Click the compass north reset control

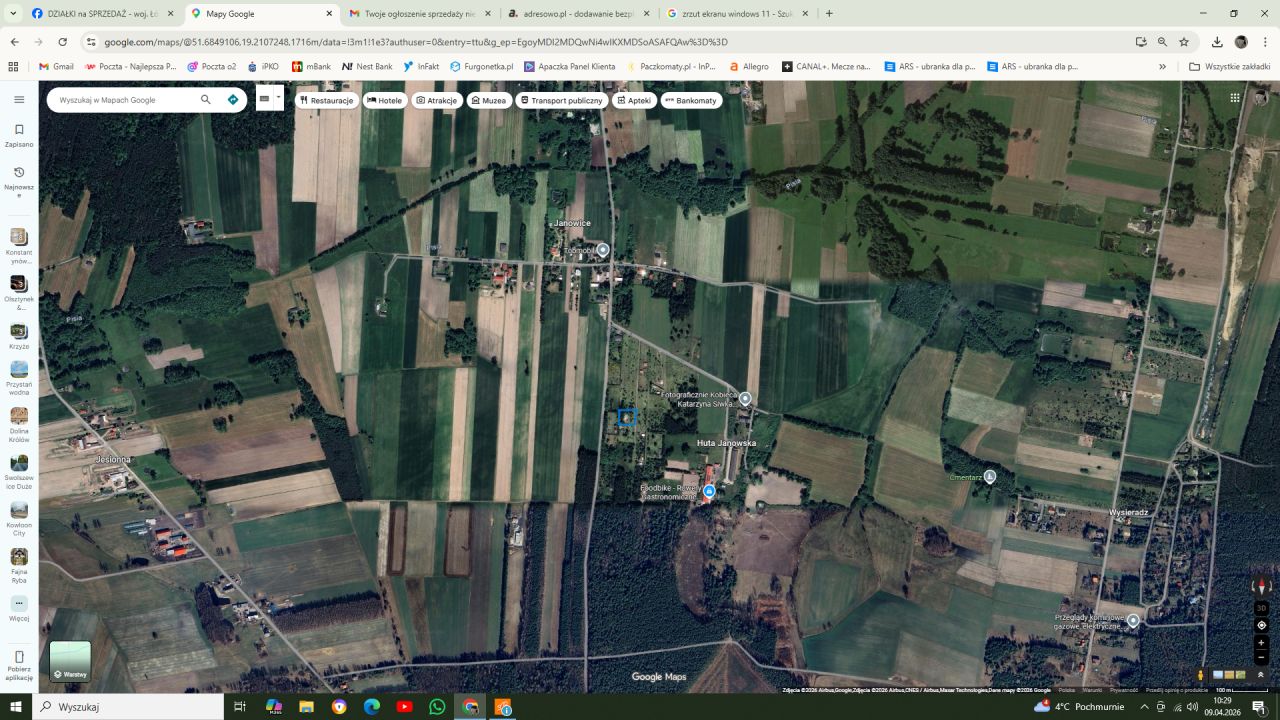(1261, 587)
